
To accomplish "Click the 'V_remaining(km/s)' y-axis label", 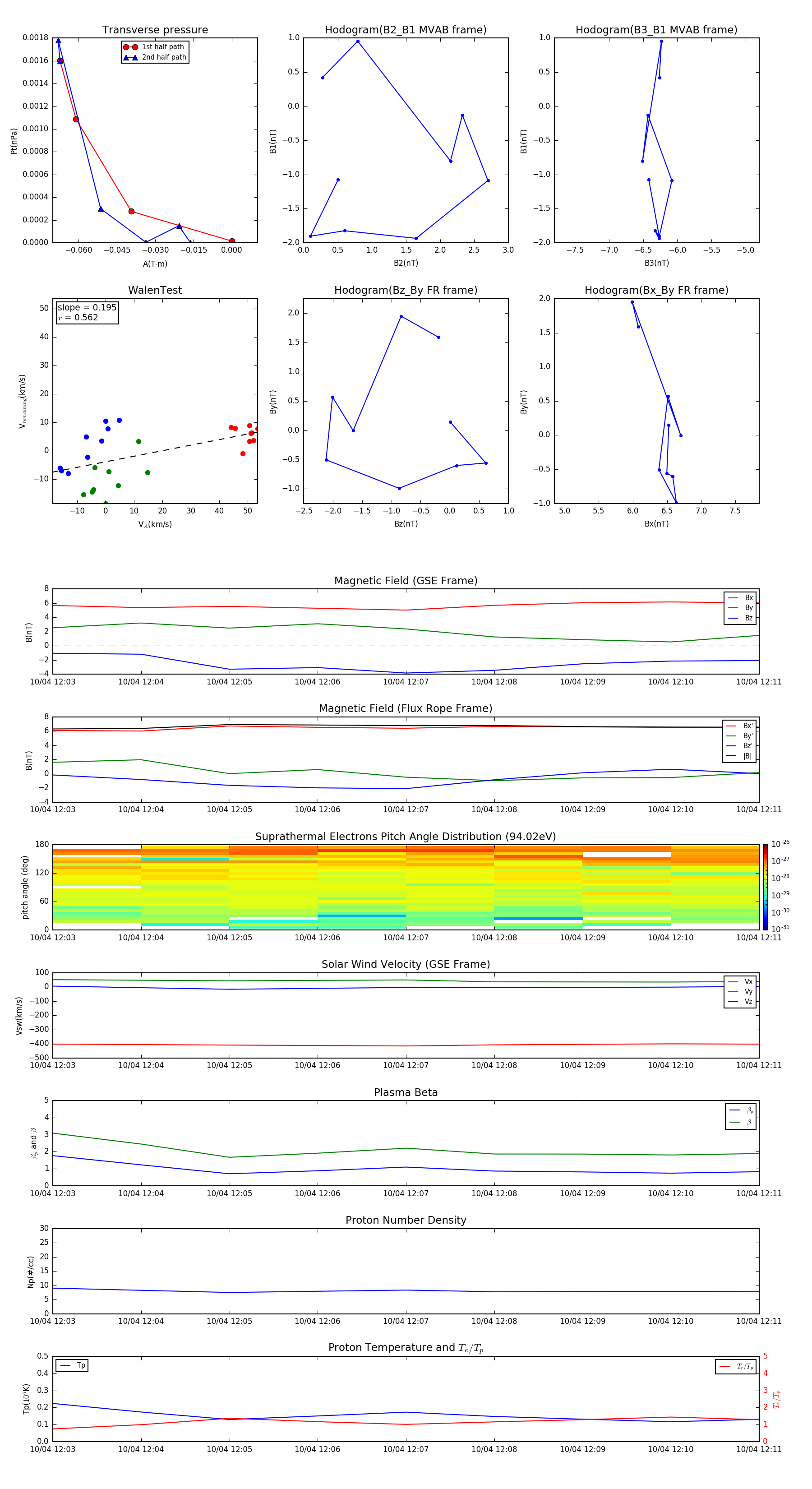I will [22, 401].
